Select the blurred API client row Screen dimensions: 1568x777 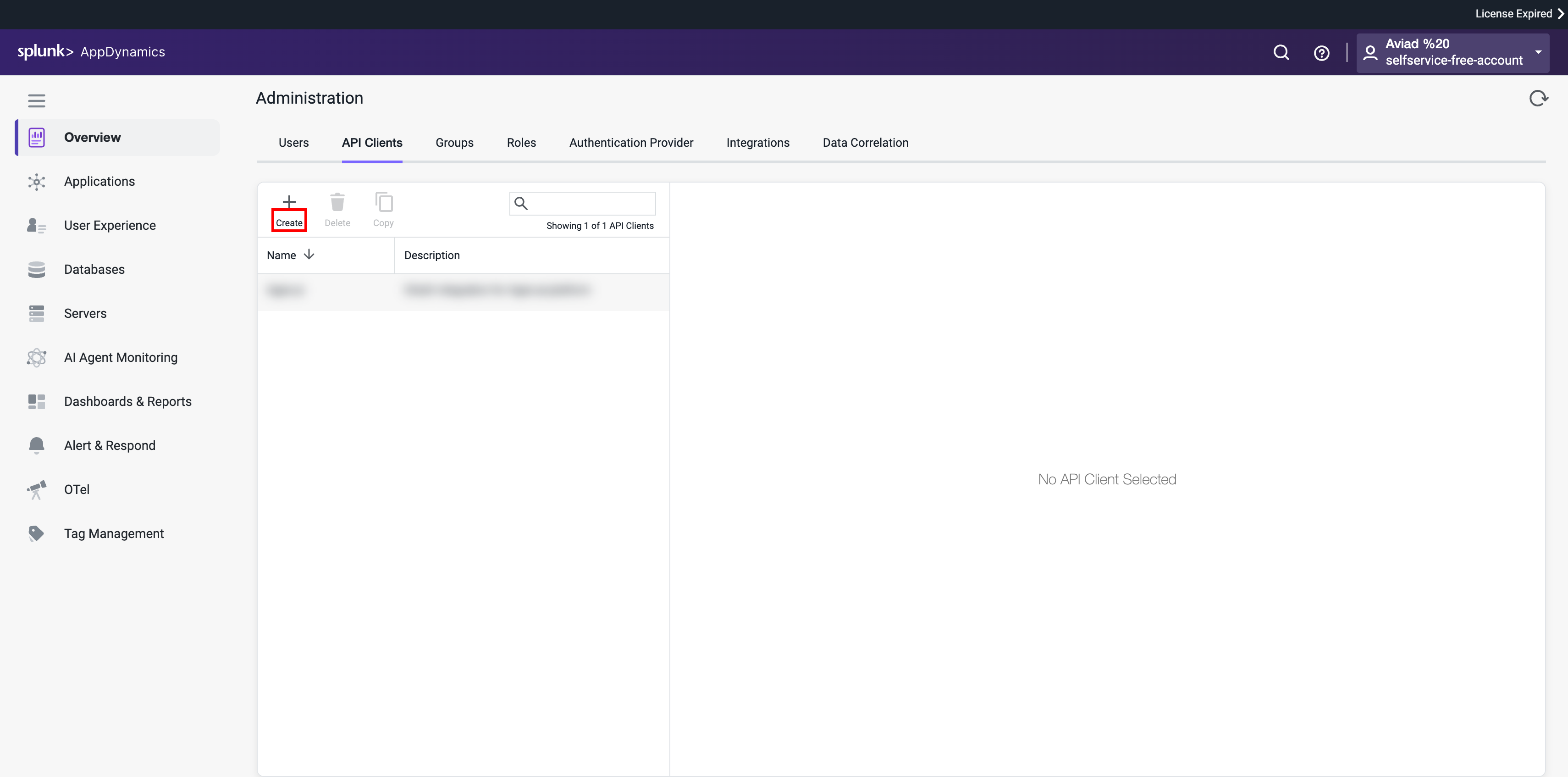(x=463, y=291)
